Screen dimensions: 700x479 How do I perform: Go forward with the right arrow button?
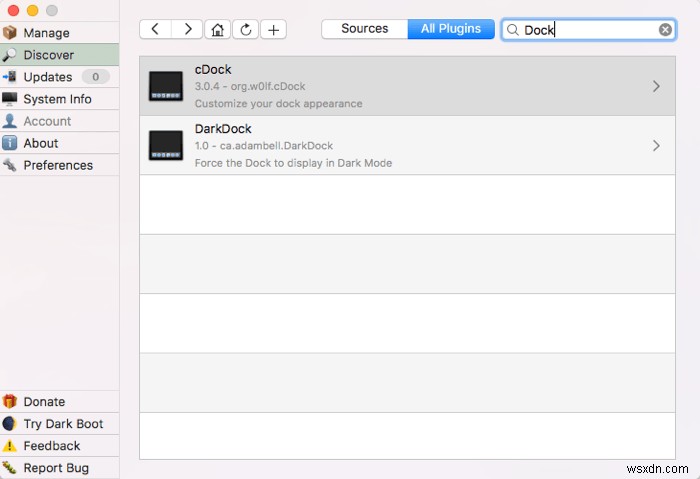(188, 29)
